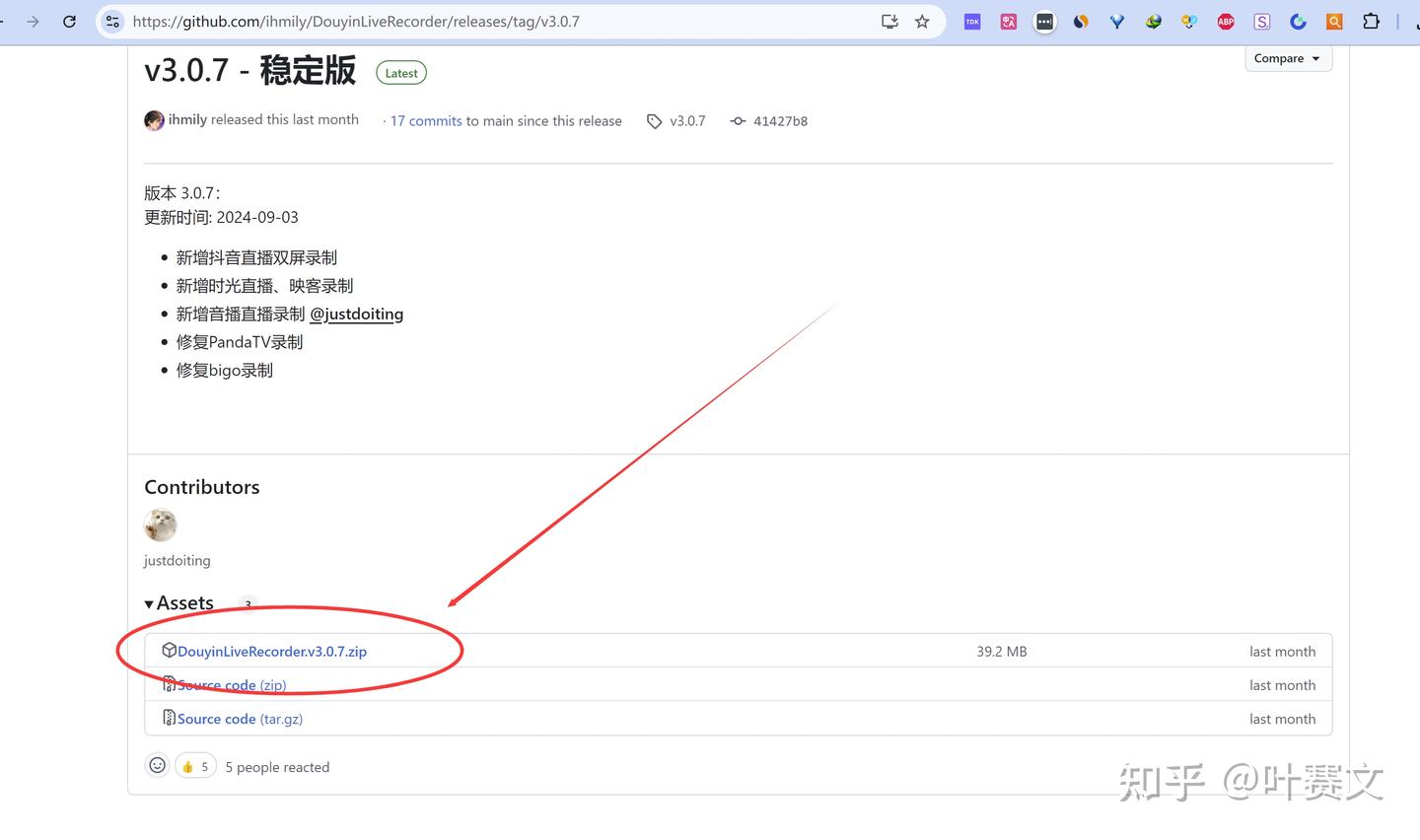Download DouyinLiveRecorder.v3.0.7.zip asset
Image resolution: width=1420 pixels, height=840 pixels.
[271, 651]
